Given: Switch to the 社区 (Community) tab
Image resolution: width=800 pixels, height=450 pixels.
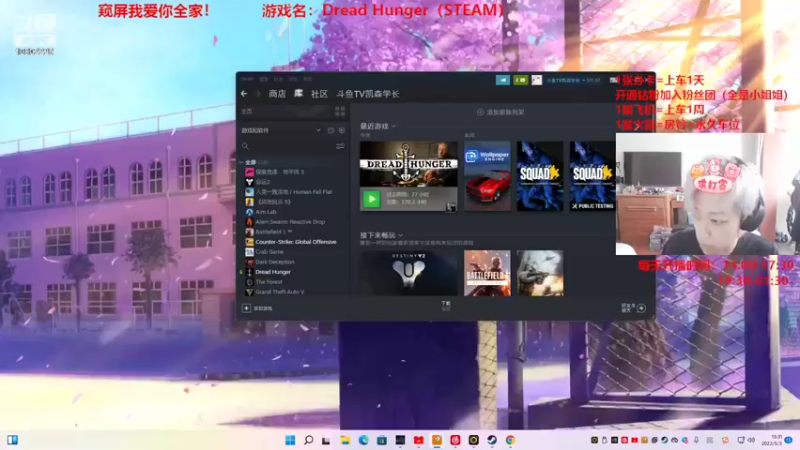Looking at the screenshot, I should [x=319, y=94].
